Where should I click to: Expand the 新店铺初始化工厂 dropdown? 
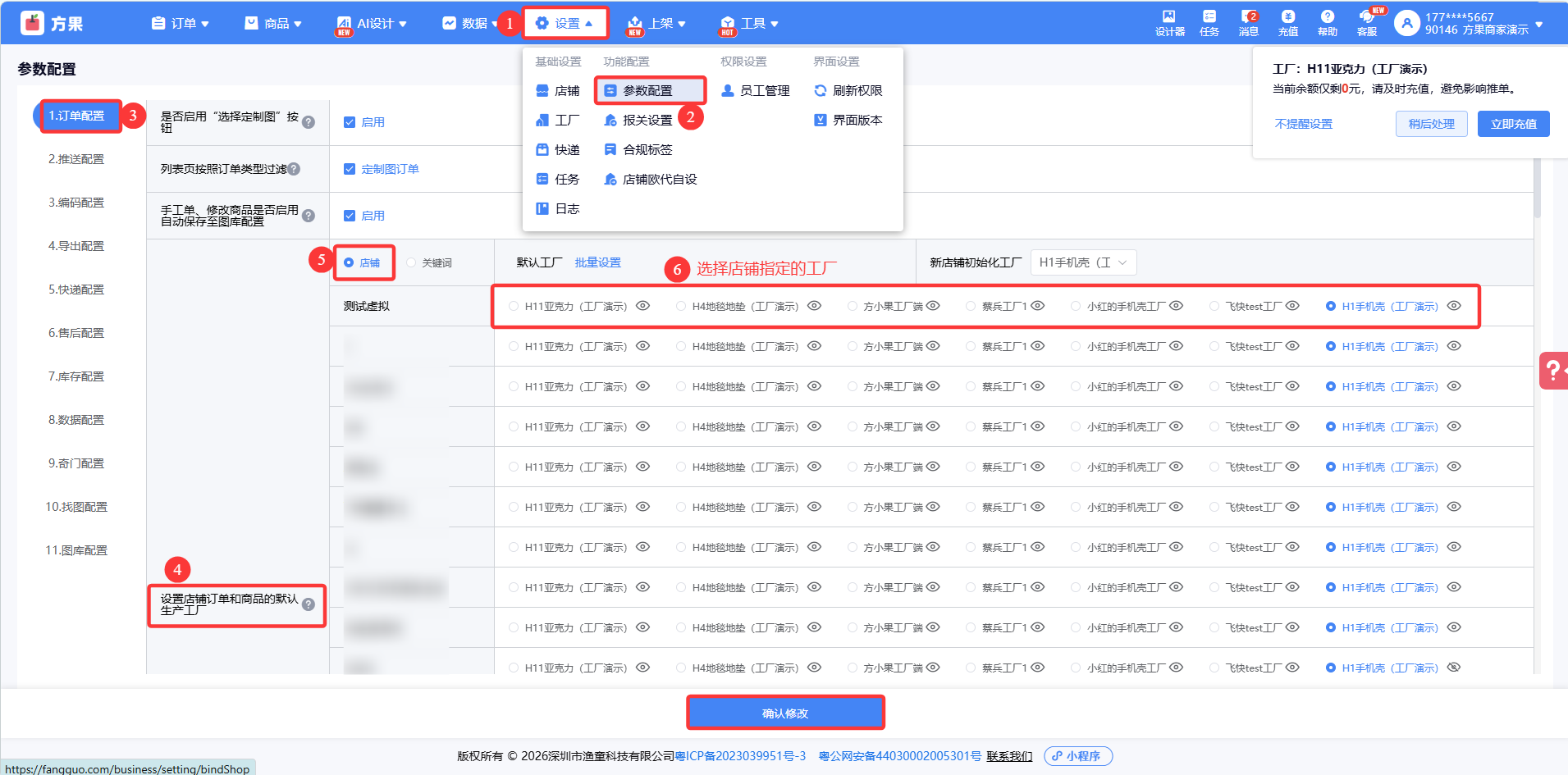click(x=1083, y=262)
